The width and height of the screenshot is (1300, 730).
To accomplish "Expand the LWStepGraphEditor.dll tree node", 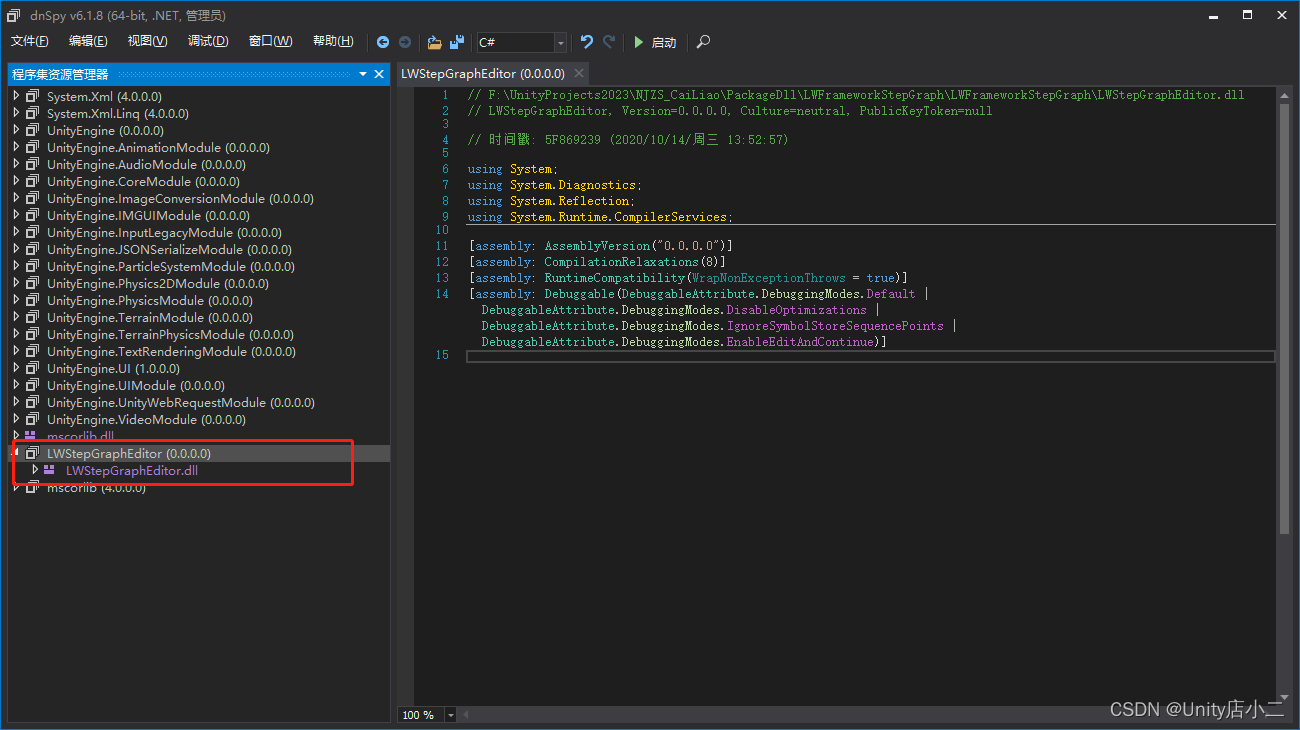I will [x=33, y=470].
